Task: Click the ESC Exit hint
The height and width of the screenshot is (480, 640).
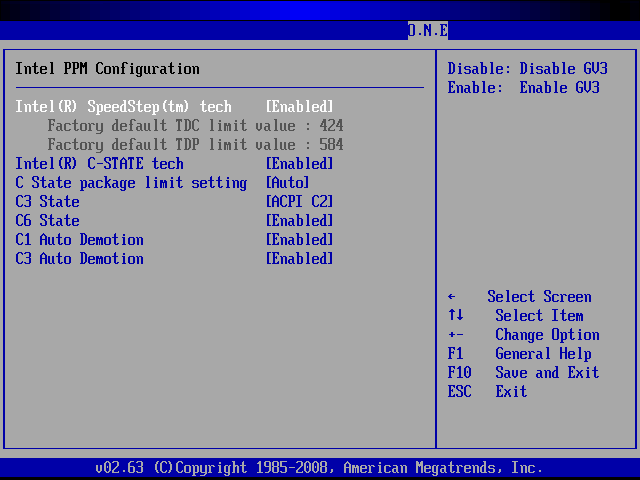Action: (487, 391)
